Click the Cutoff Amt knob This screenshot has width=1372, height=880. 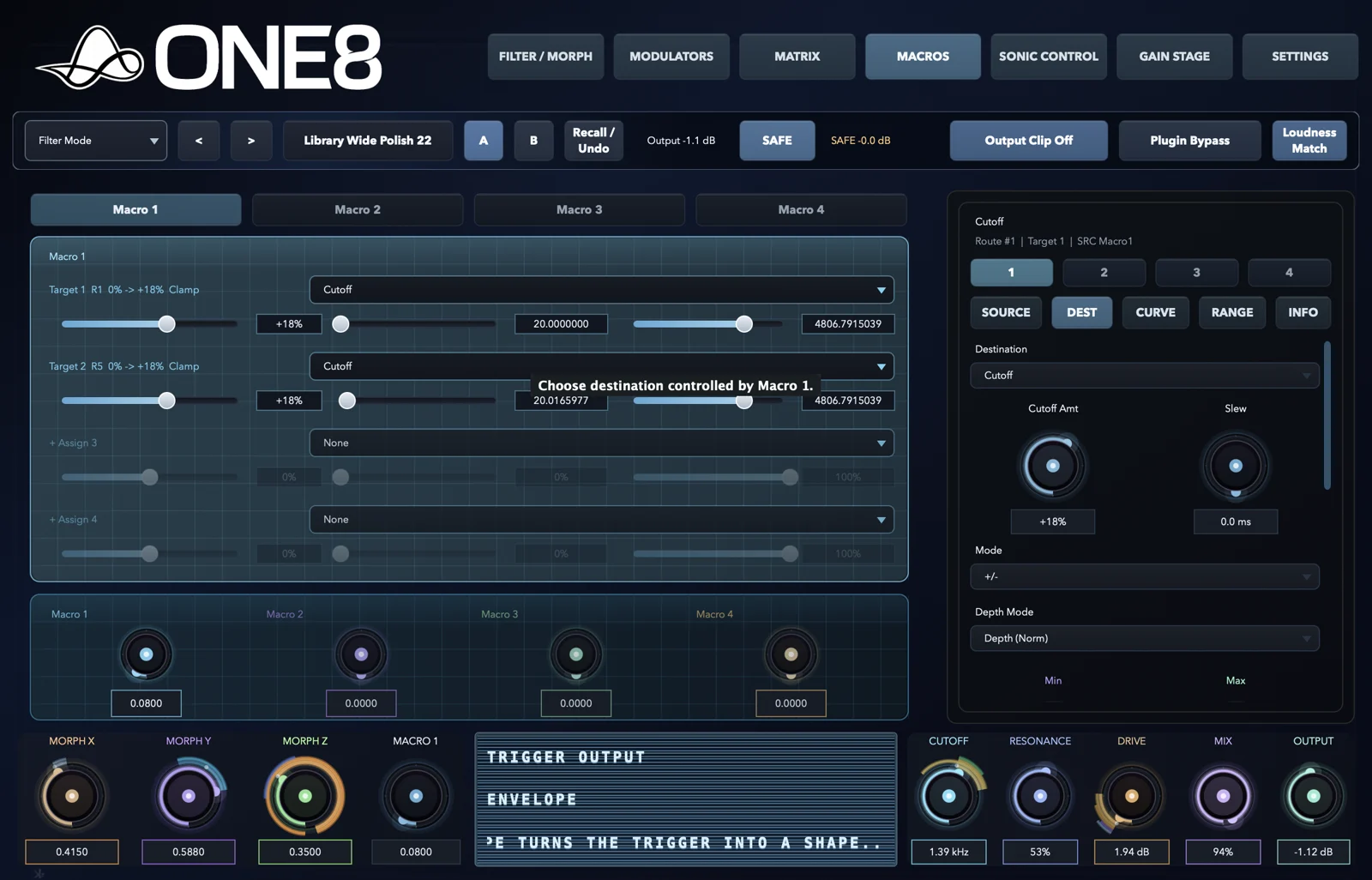1053,466
